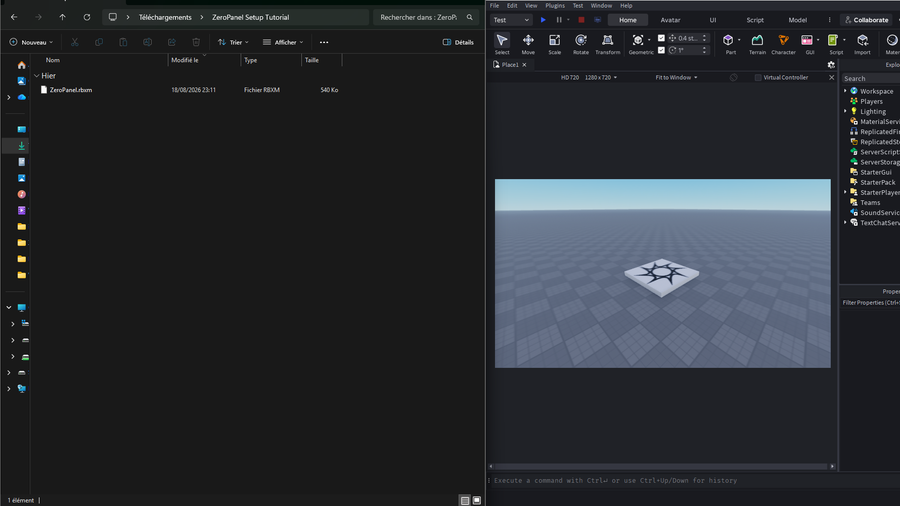Expand the Workspace node in Explorer
The height and width of the screenshot is (506, 900).
coord(845,91)
